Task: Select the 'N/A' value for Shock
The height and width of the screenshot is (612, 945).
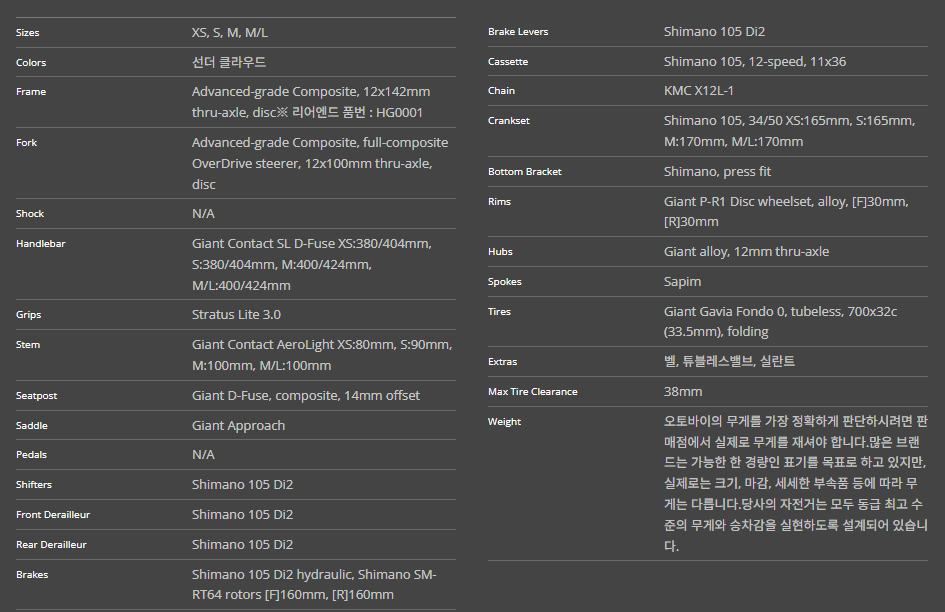Action: [203, 213]
